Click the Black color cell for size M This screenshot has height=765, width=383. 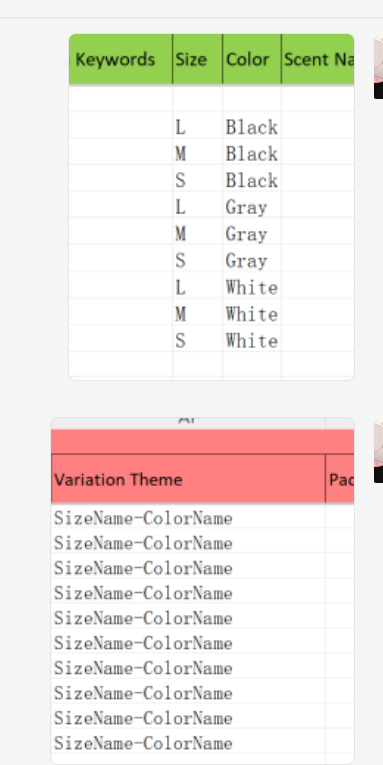[252, 154]
